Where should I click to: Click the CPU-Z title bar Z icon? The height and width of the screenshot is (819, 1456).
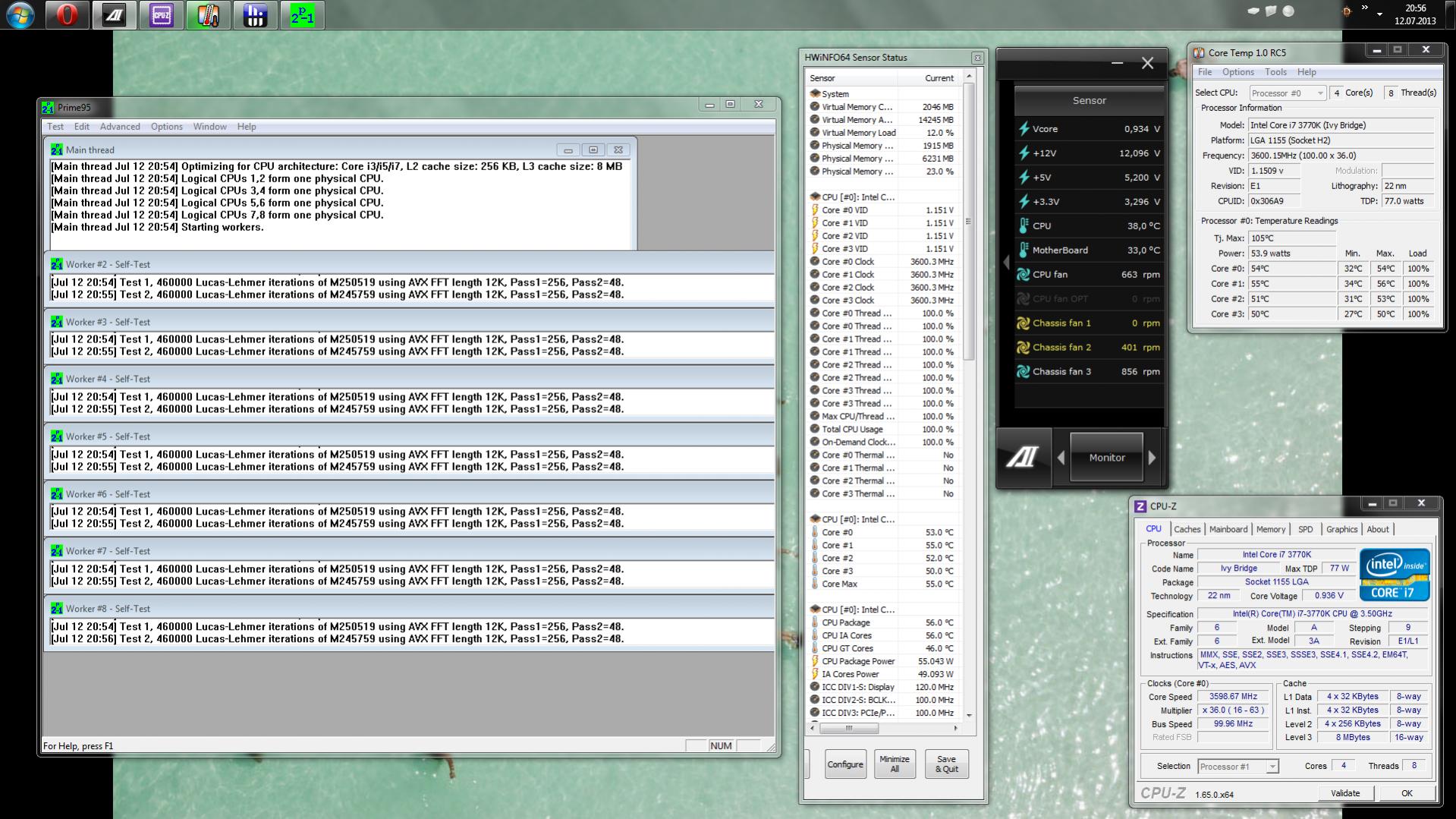pyautogui.click(x=1140, y=506)
